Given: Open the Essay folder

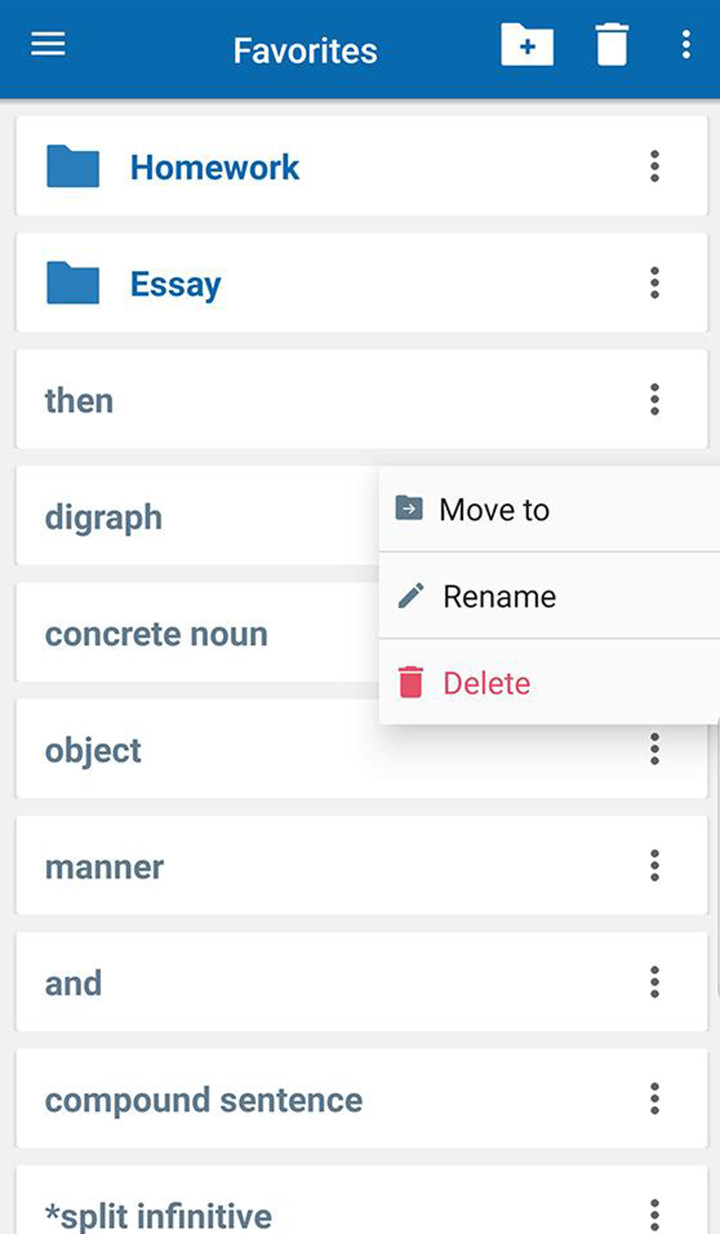Looking at the screenshot, I should pyautogui.click(x=175, y=284).
